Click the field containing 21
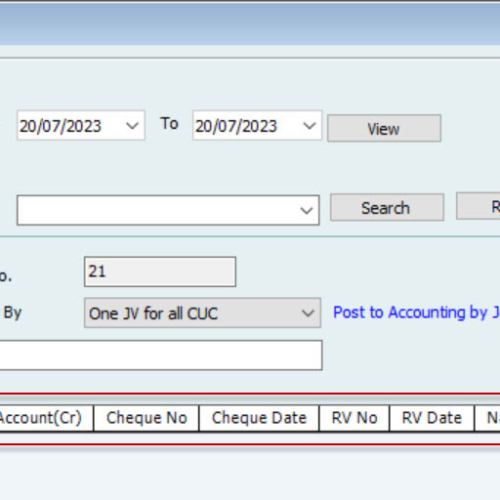Screen dimensions: 500x500 coord(160,272)
